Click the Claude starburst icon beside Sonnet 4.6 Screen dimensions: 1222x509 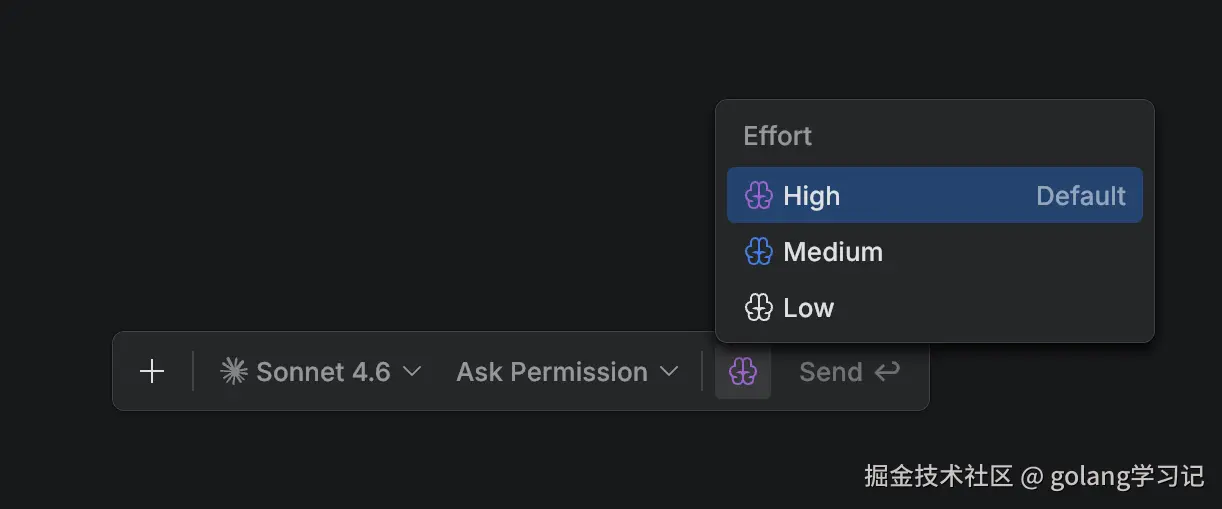[x=234, y=372]
